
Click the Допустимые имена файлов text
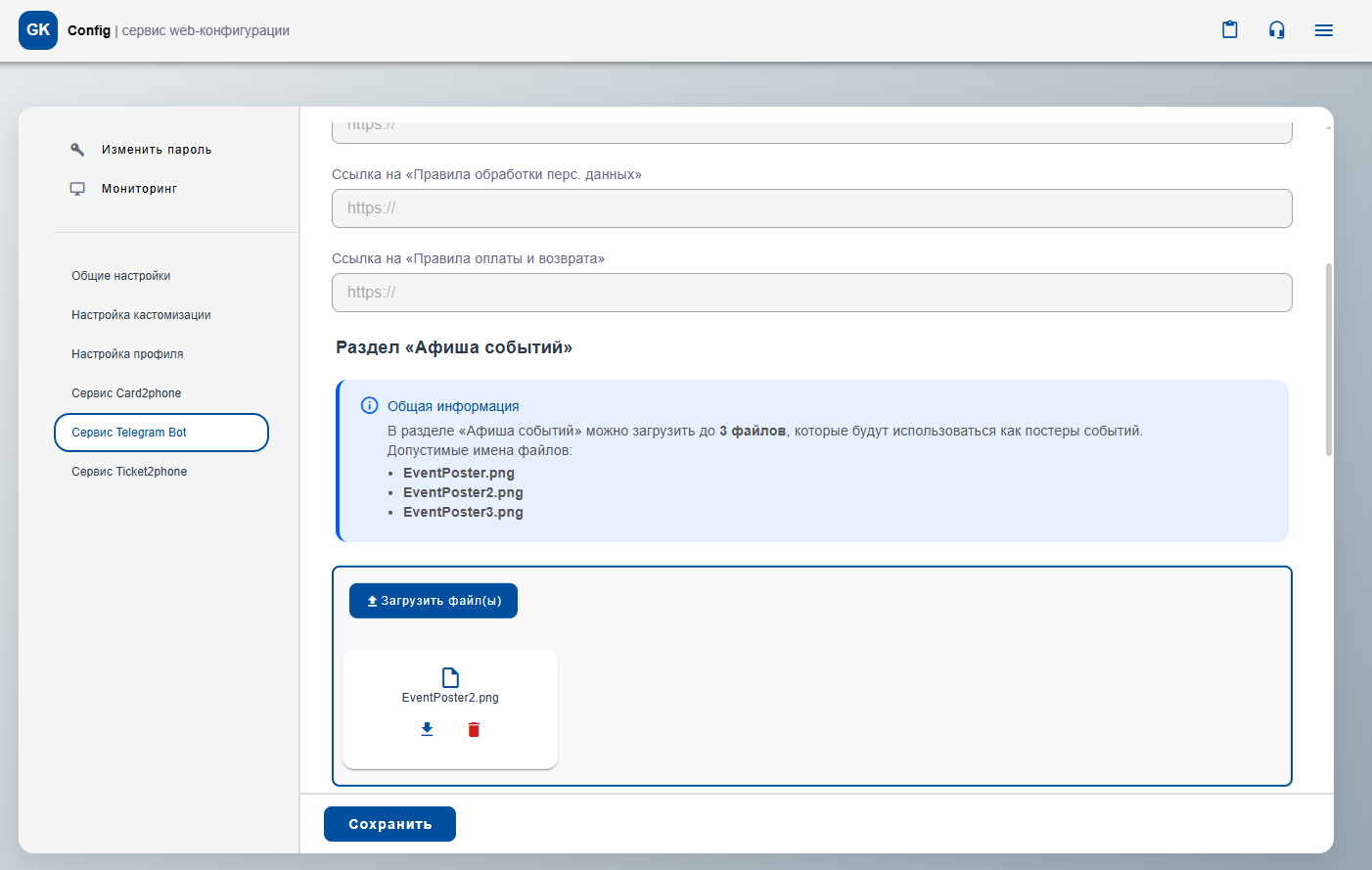[x=480, y=450]
